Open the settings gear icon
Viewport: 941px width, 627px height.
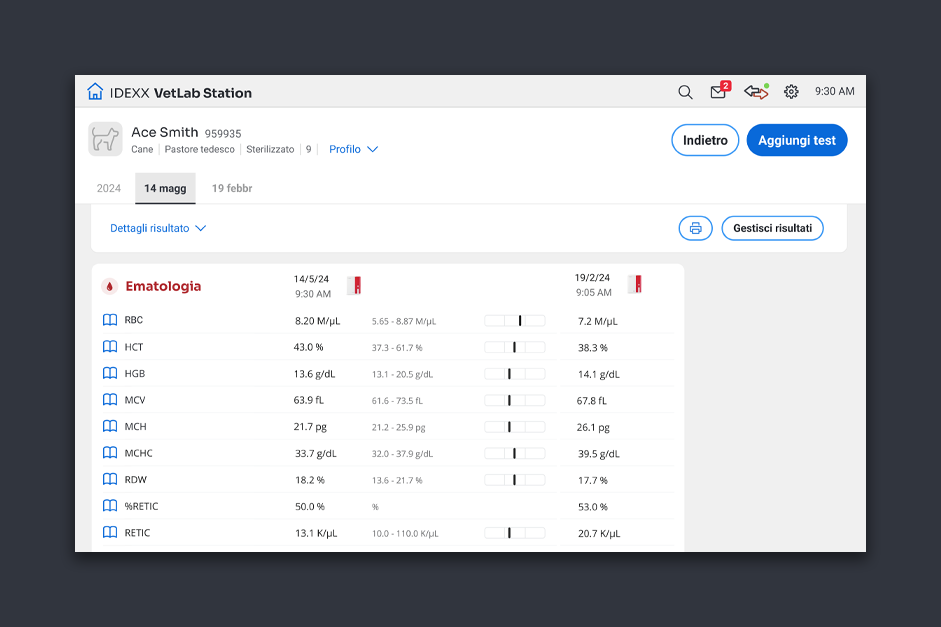pos(792,91)
